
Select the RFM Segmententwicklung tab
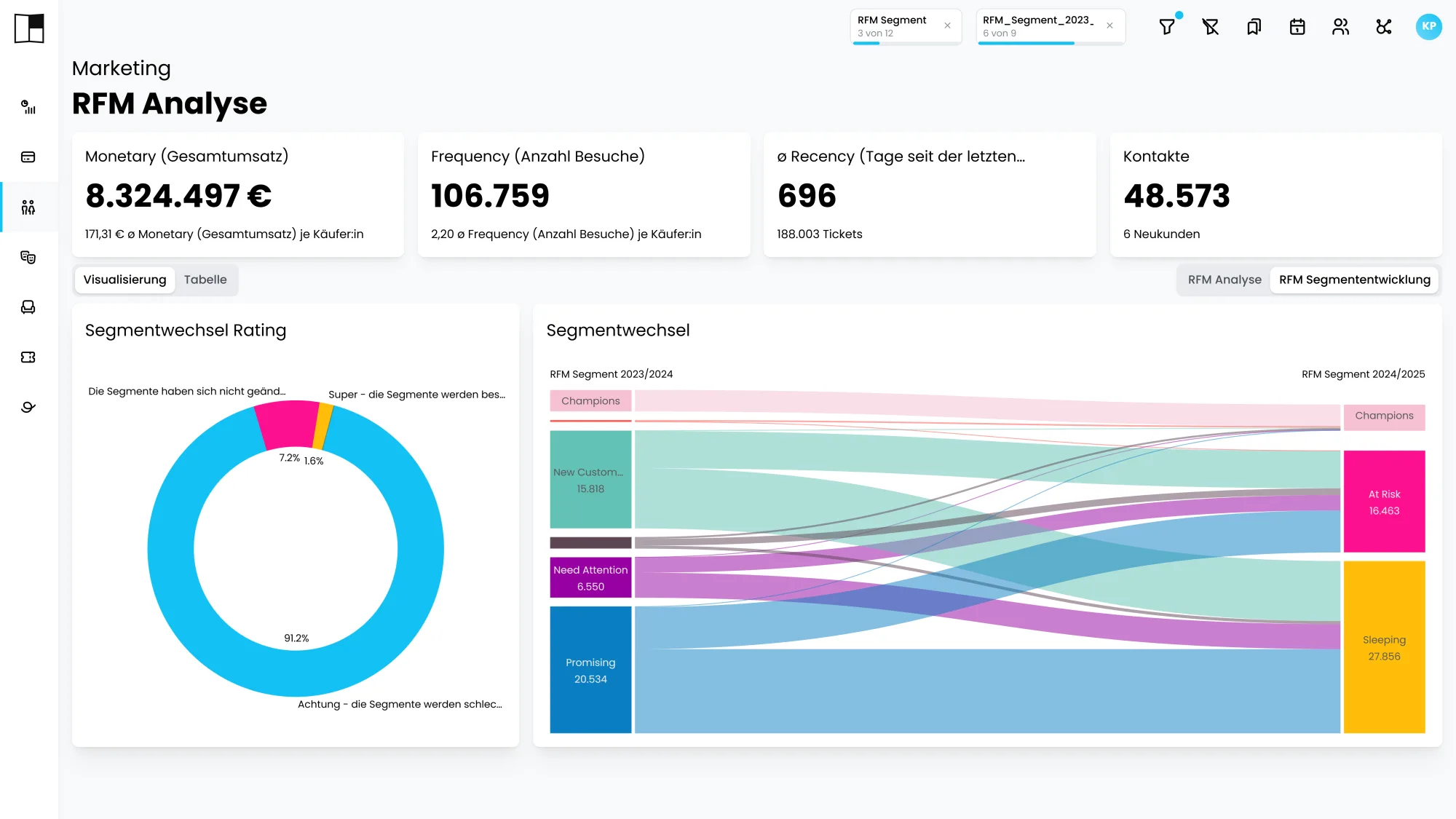pyautogui.click(x=1354, y=280)
